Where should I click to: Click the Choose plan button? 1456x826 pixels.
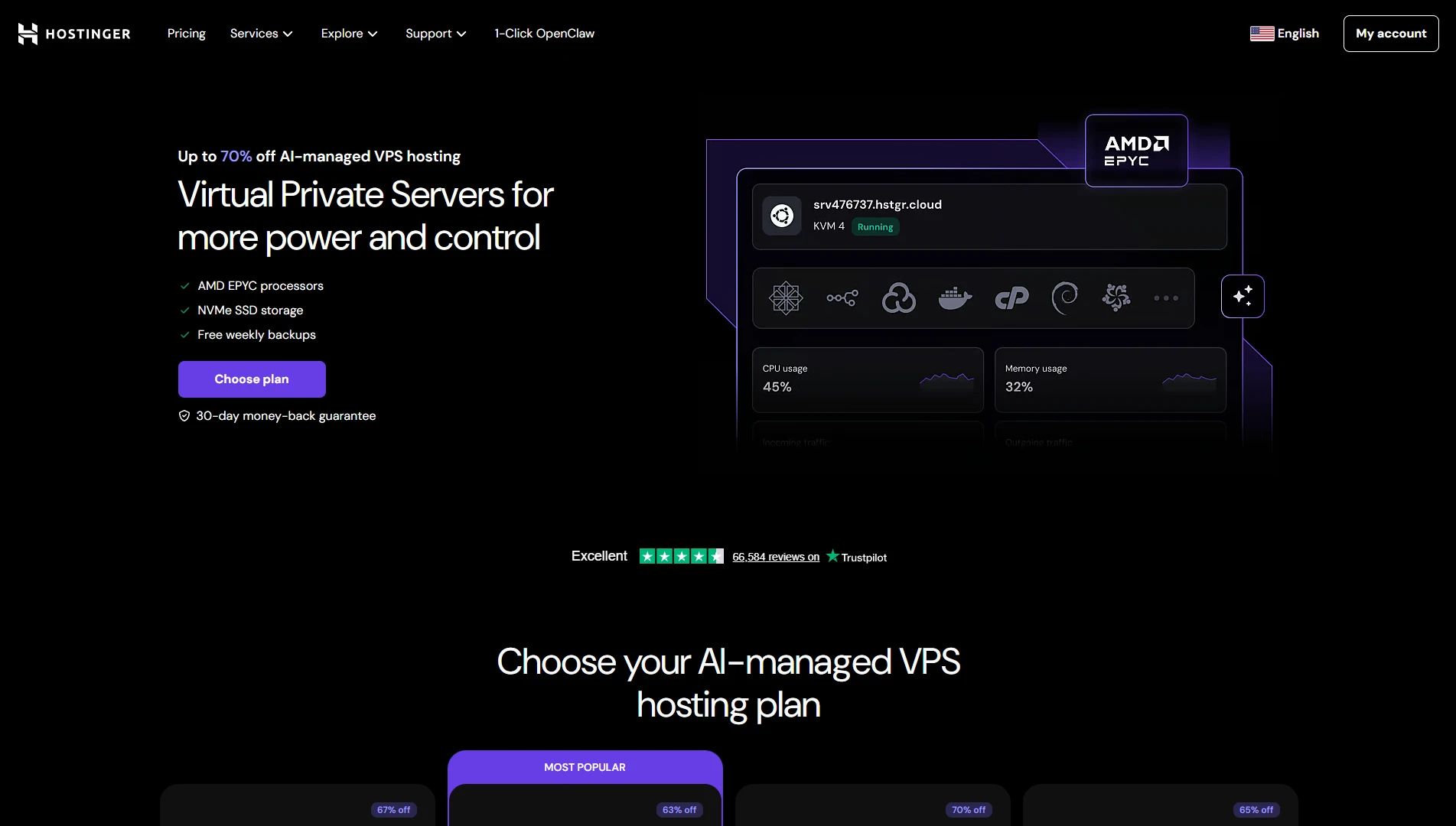click(x=252, y=379)
